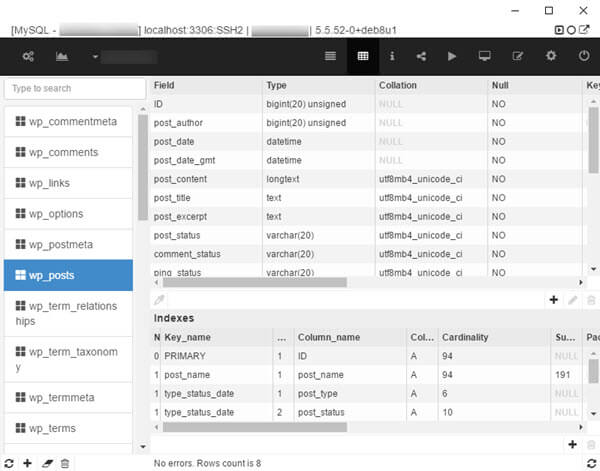Click the share relations icon

(x=421, y=57)
